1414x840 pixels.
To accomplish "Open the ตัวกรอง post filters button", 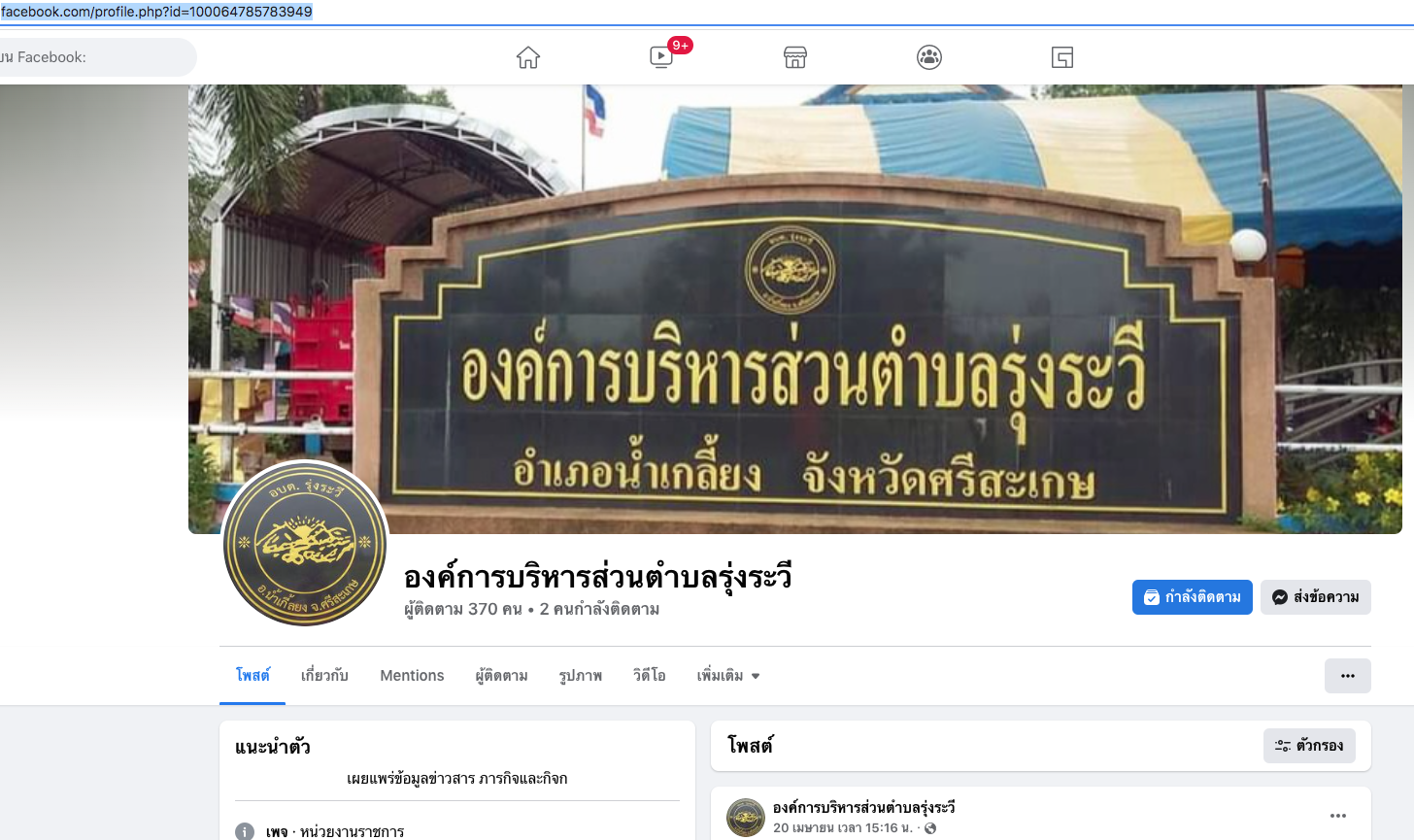I will coord(1309,746).
